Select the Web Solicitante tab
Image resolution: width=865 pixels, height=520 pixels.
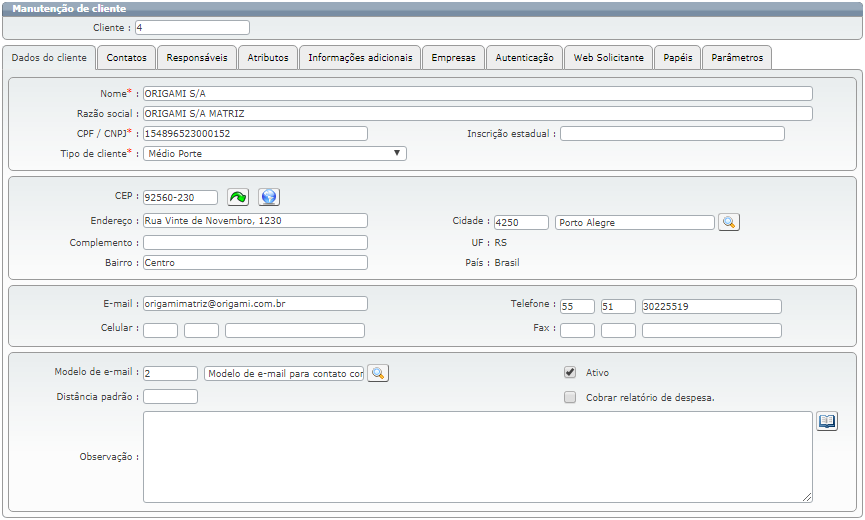point(608,57)
